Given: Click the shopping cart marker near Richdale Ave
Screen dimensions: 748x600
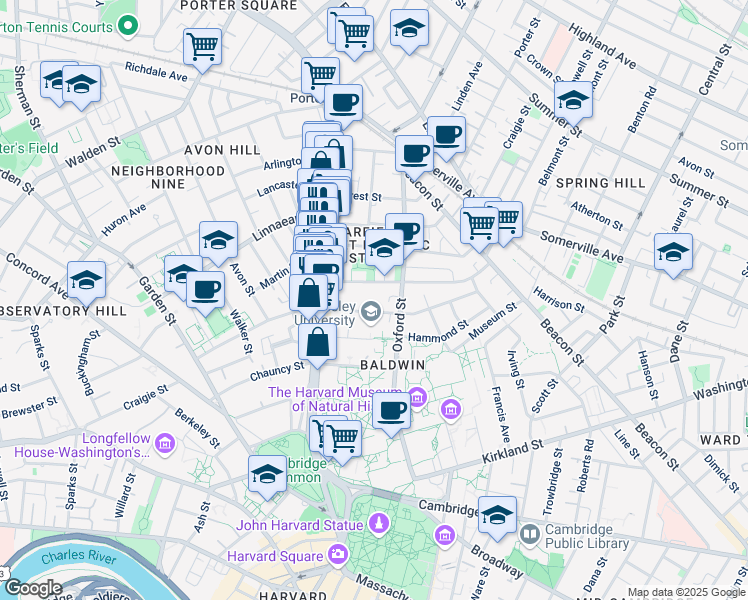Looking at the screenshot, I should click(x=203, y=50).
